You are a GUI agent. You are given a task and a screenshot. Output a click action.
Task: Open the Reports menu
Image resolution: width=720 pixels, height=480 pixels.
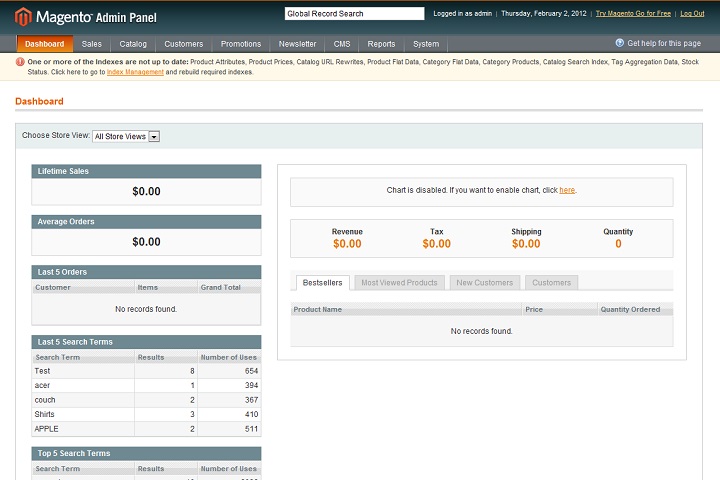(x=381, y=44)
